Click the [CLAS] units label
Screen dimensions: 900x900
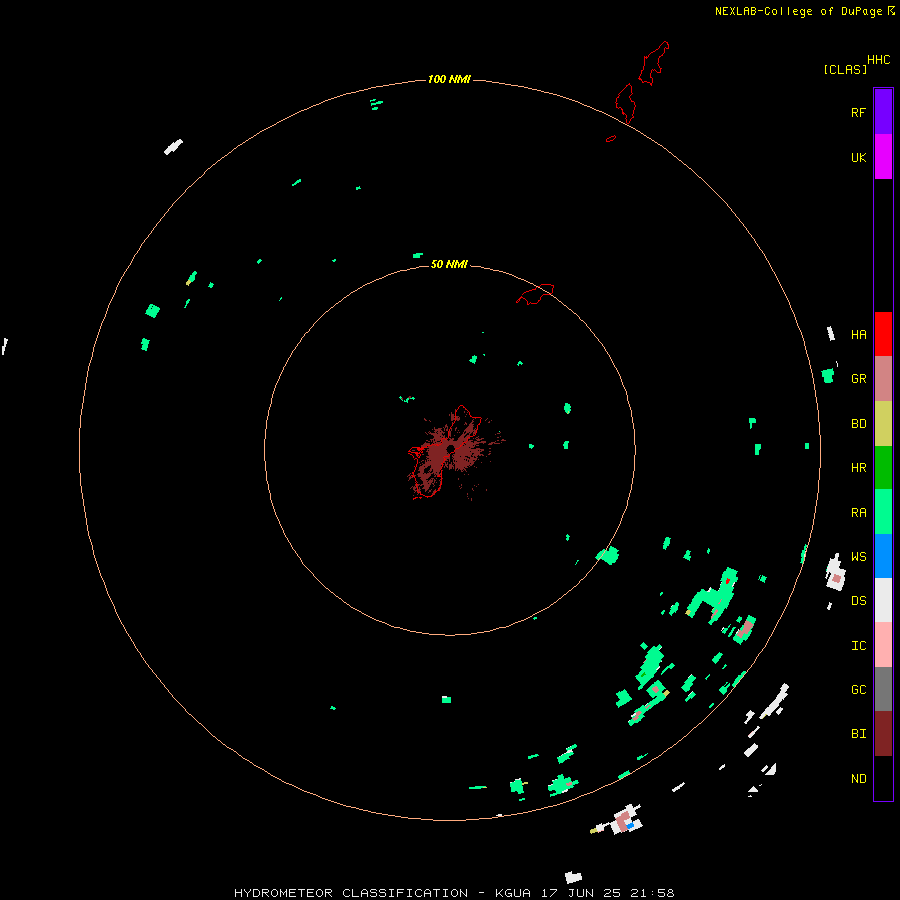pos(845,69)
